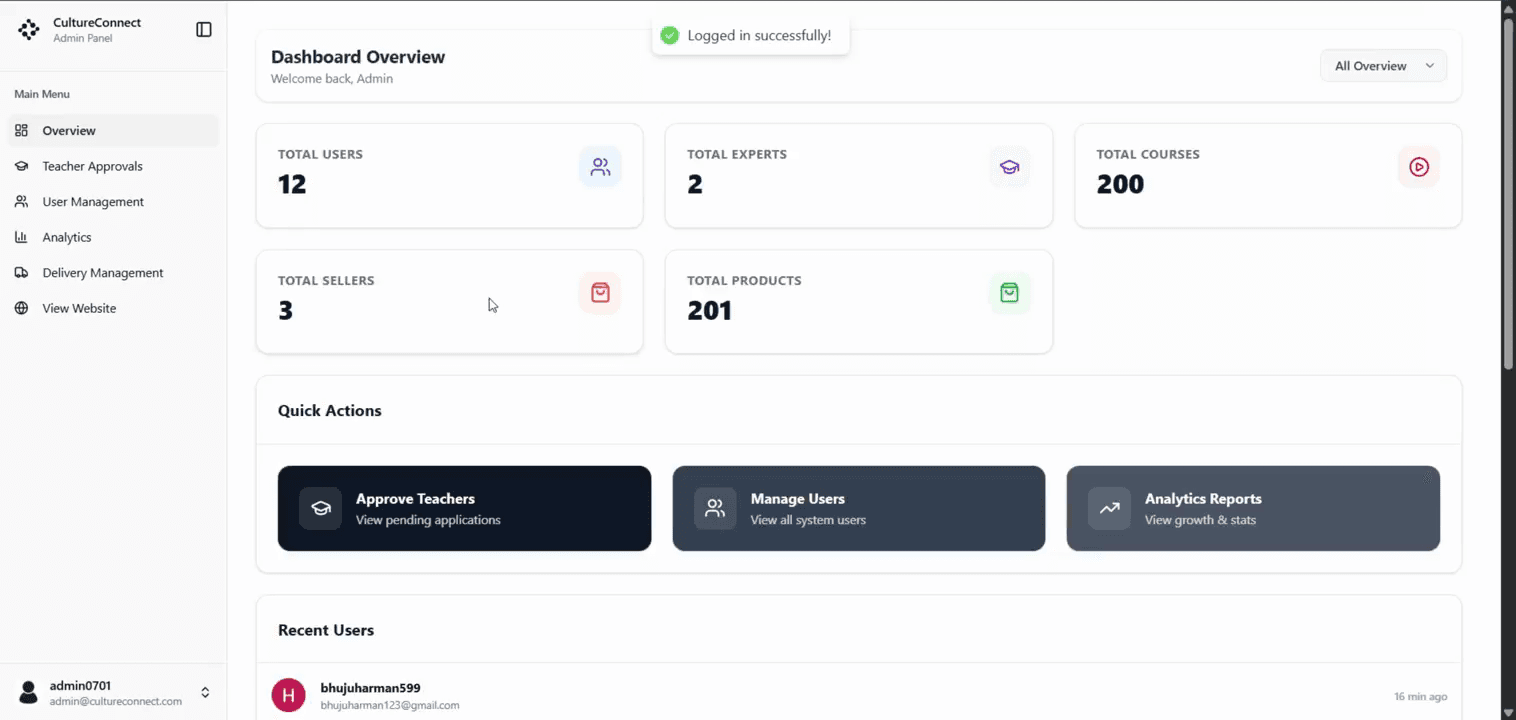
Task: Click the Approve Teachers quick action
Action: [x=464, y=508]
